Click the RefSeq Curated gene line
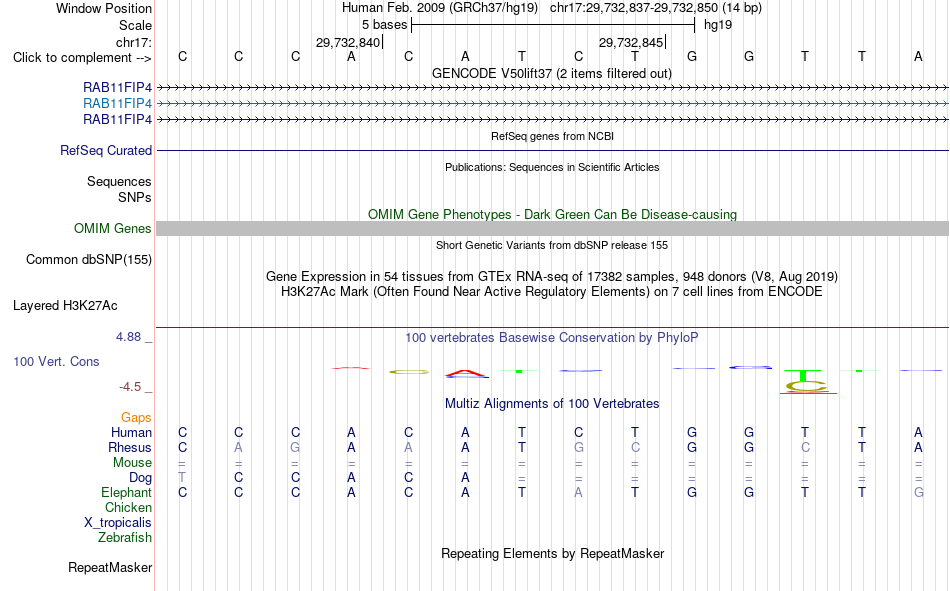This screenshot has width=950, height=591. [x=552, y=150]
